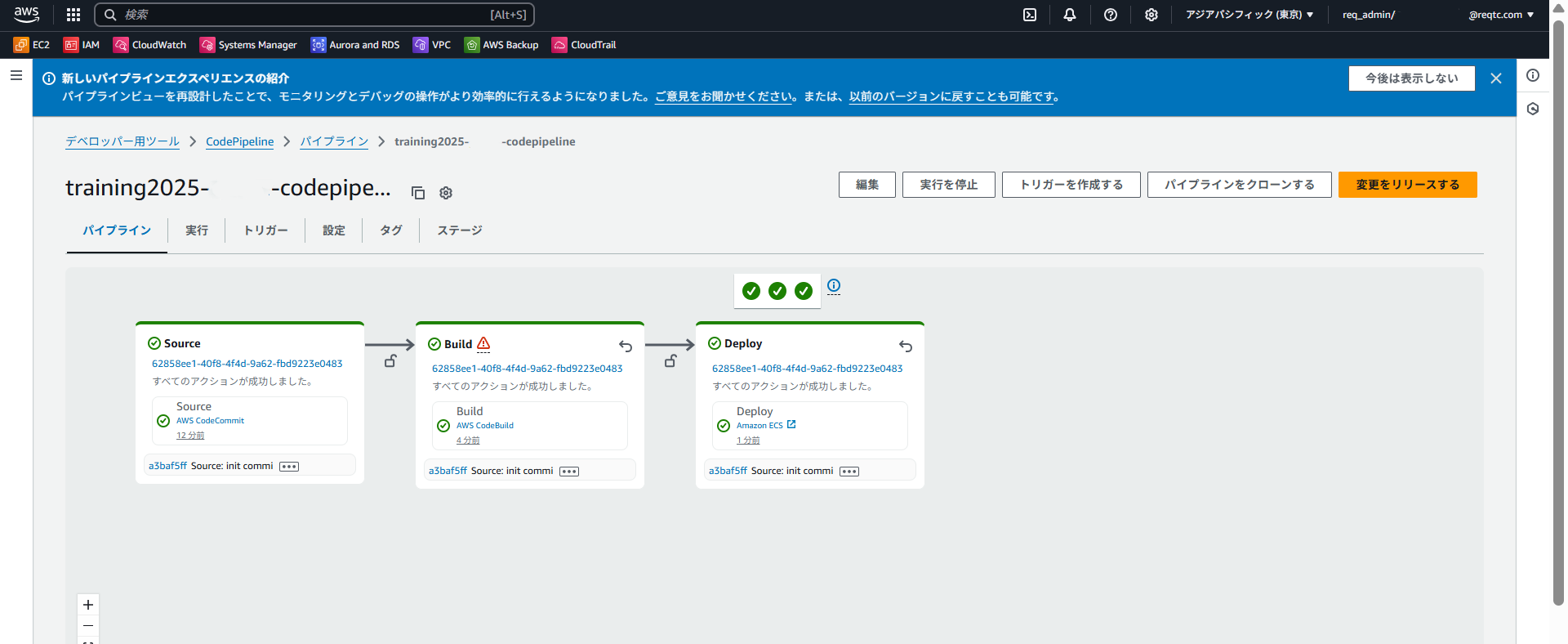Viewport: 1568px width, 644px height.
Task: Open the ご意見をお聞かせください feedback link
Action: [x=725, y=96]
